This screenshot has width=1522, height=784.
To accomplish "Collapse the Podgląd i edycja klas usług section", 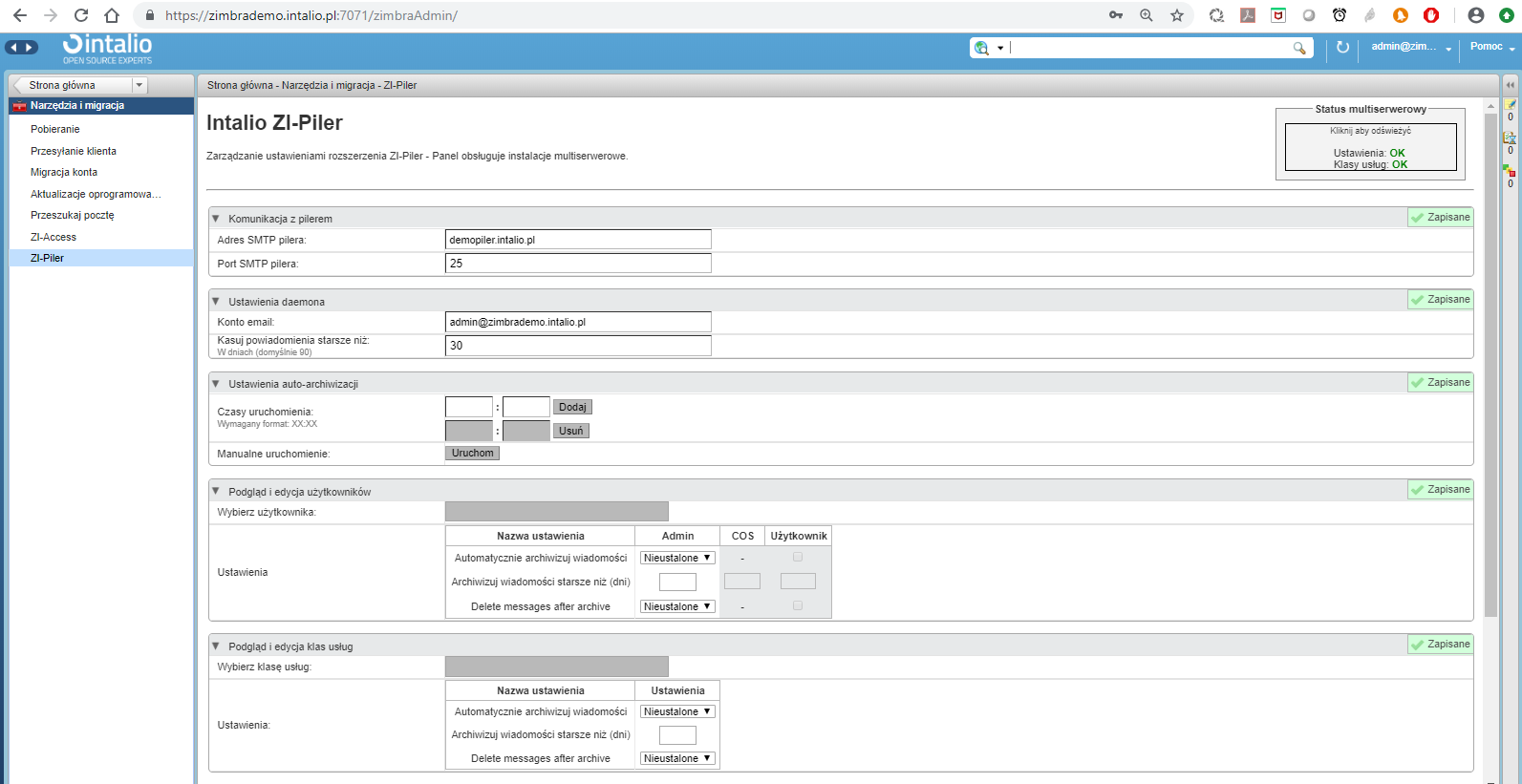I will pyautogui.click(x=216, y=646).
